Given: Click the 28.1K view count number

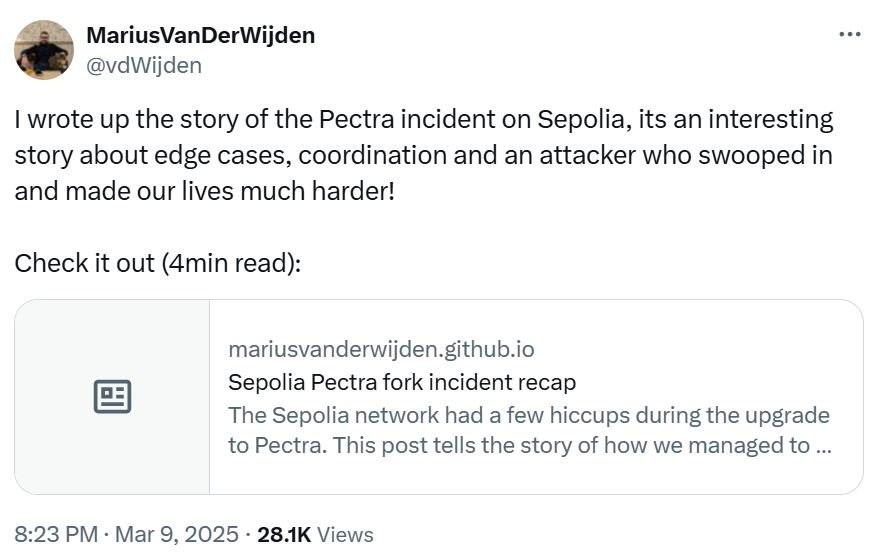Looking at the screenshot, I should click(x=284, y=535).
